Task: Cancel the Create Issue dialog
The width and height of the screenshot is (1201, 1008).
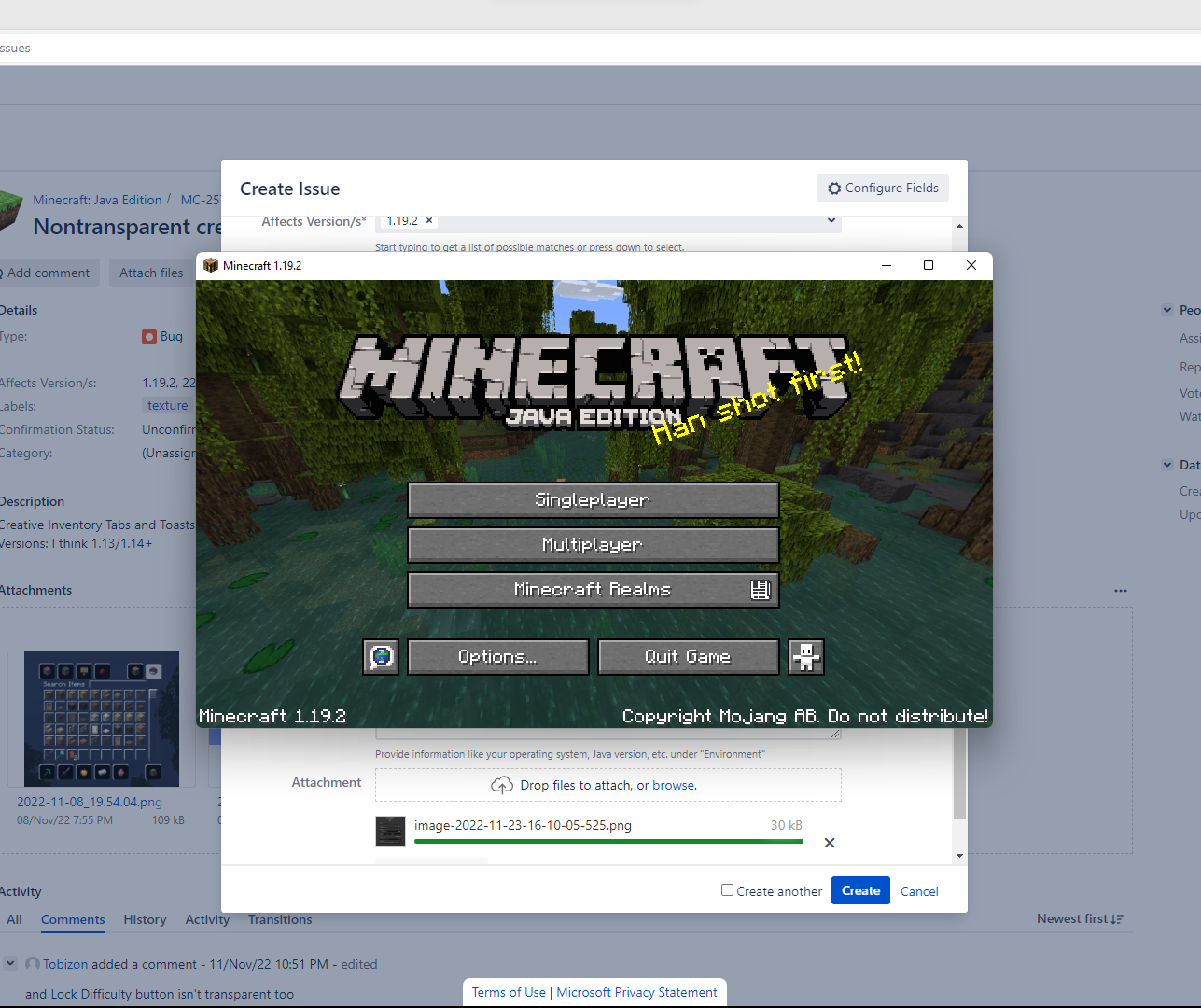Action: tap(919, 891)
